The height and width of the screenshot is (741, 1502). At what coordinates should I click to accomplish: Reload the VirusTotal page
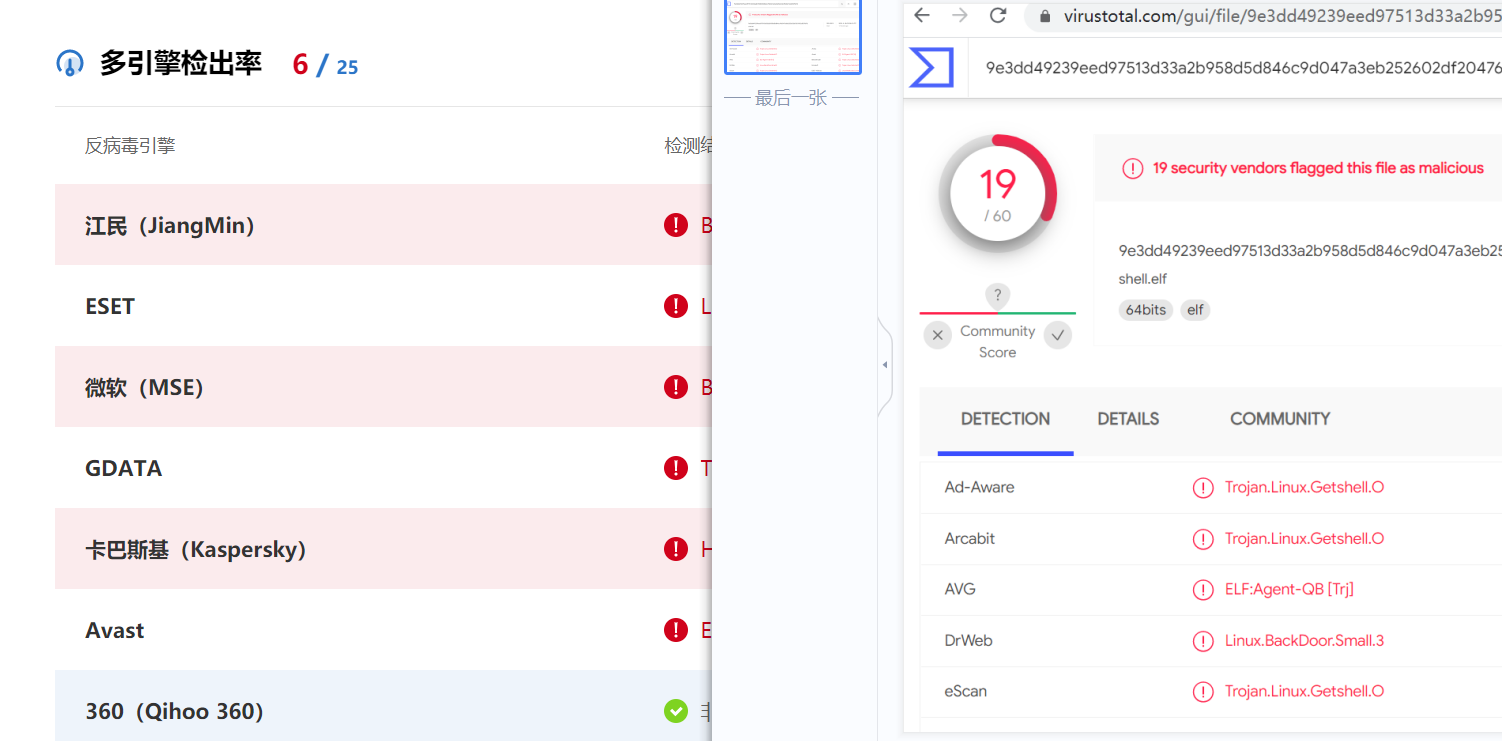998,15
